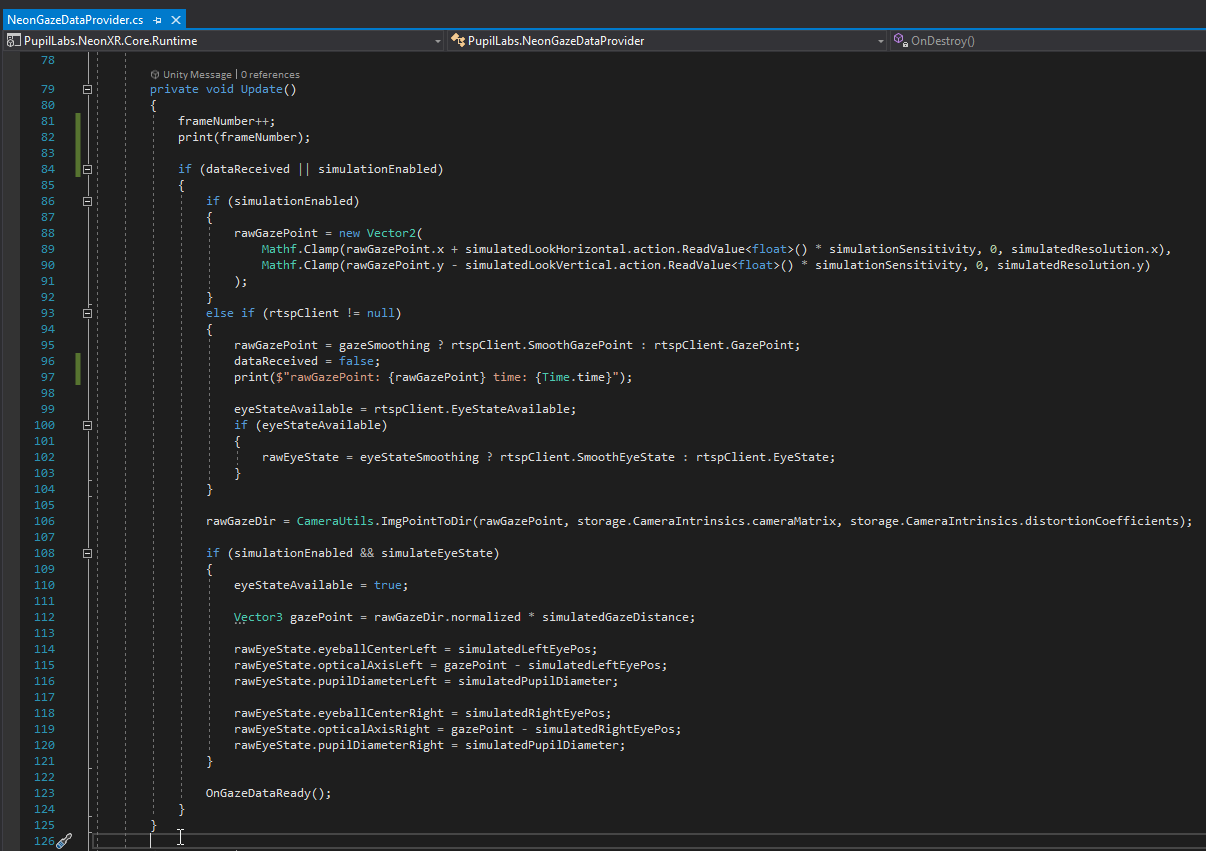Click the OnGazeDataReady() call
The image size is (1206, 851).
(268, 793)
